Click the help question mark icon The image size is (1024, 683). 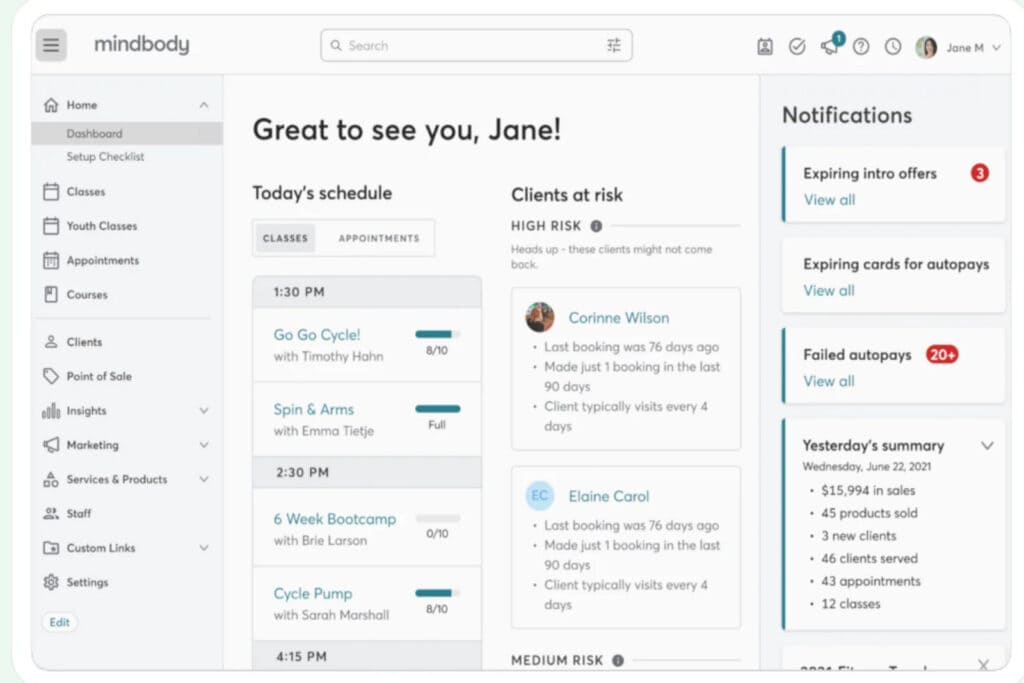tap(861, 46)
